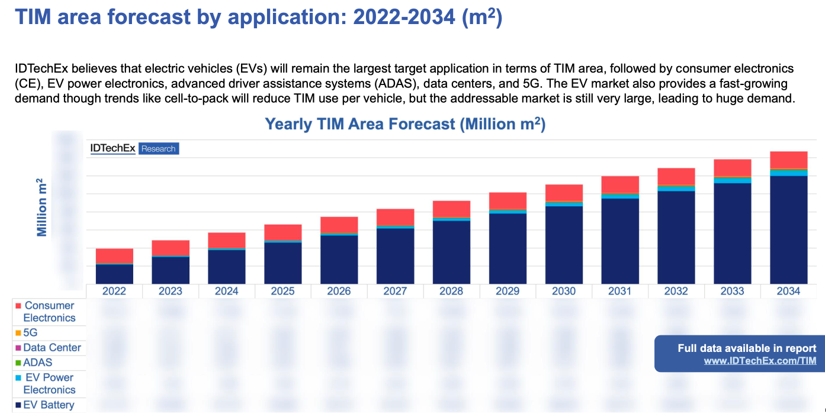Click the Research badge next to IDTechEx

point(159,149)
